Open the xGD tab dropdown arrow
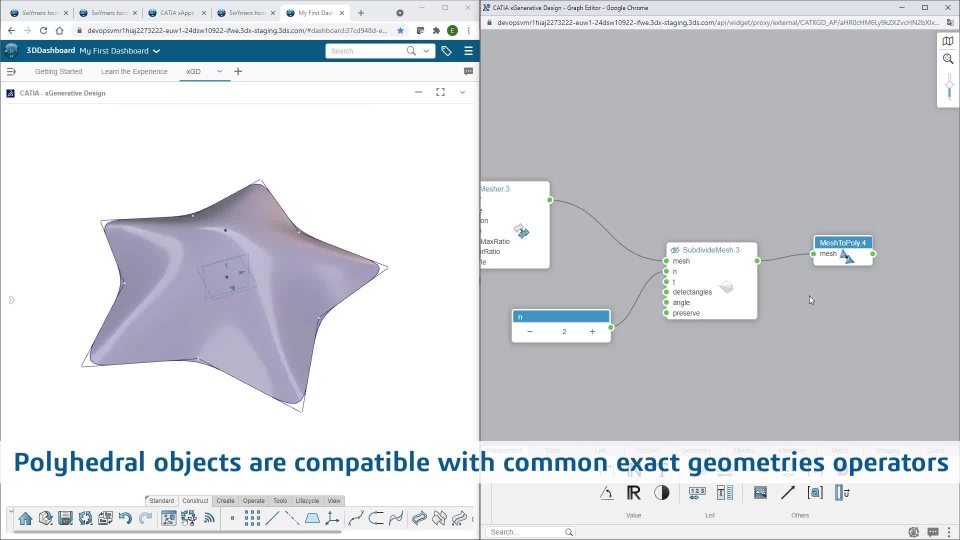This screenshot has width=960, height=540. (x=219, y=72)
